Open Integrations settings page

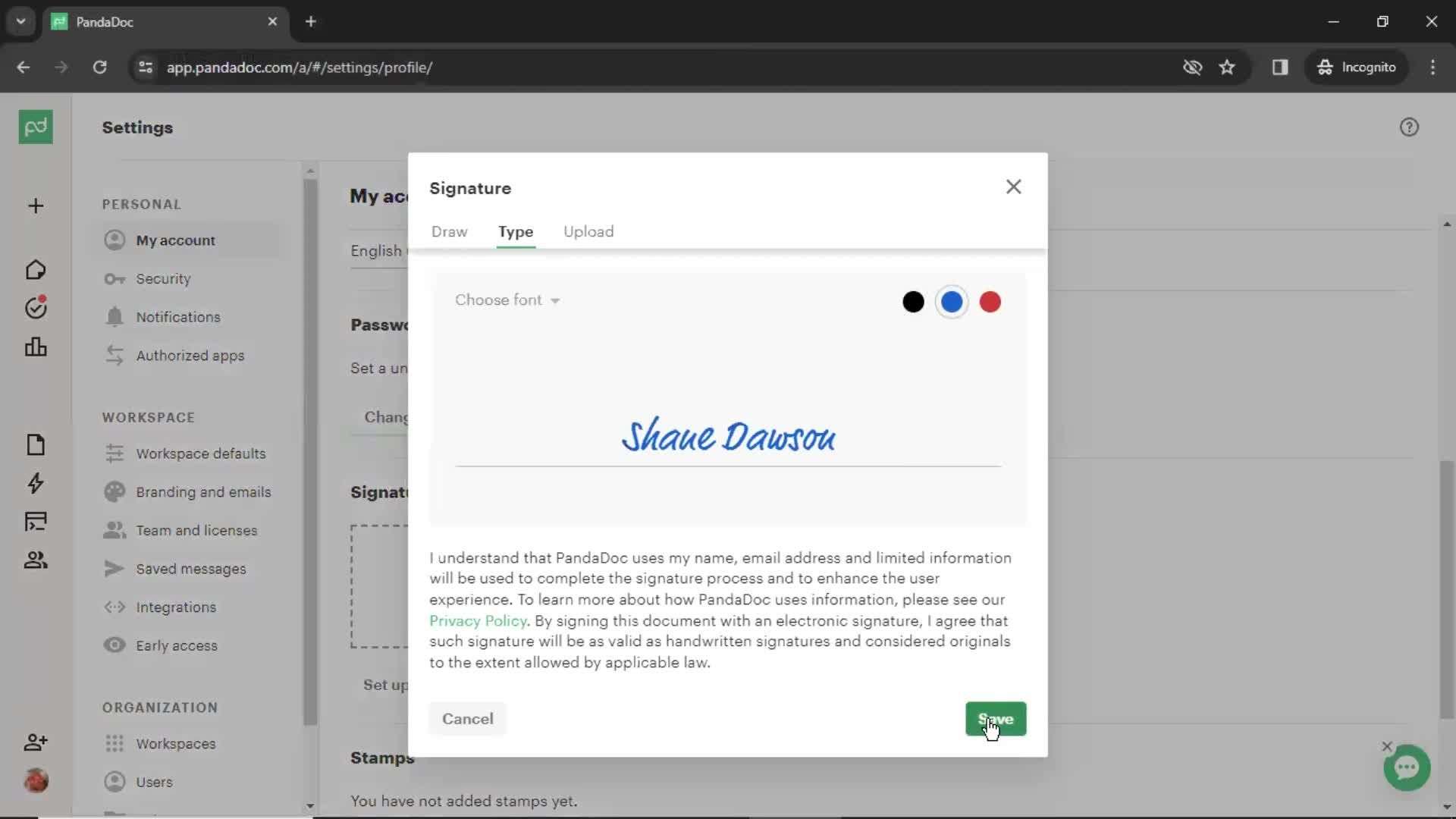(175, 606)
